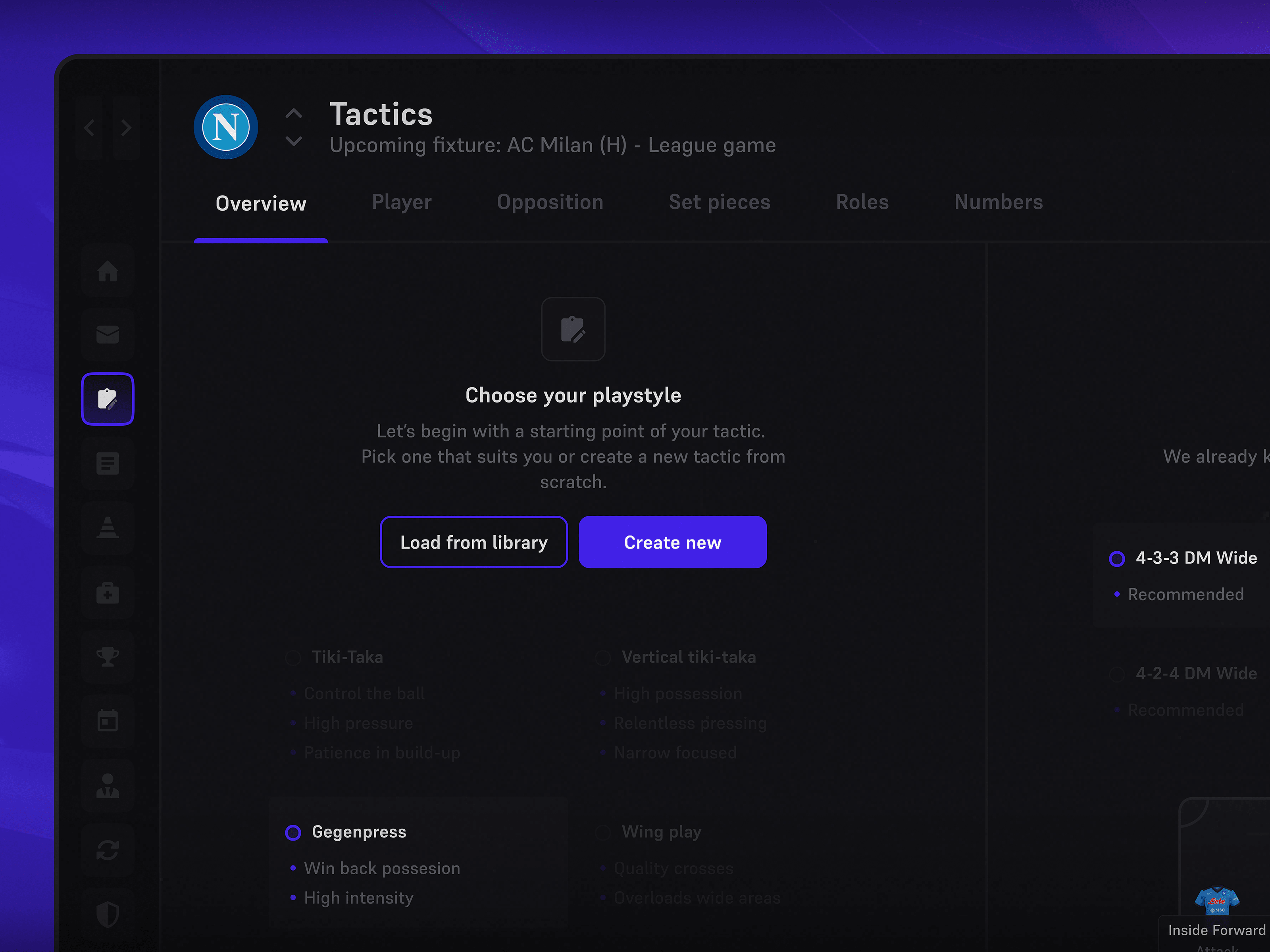
Task: Open the Calendar sidebar icon
Action: click(x=108, y=721)
